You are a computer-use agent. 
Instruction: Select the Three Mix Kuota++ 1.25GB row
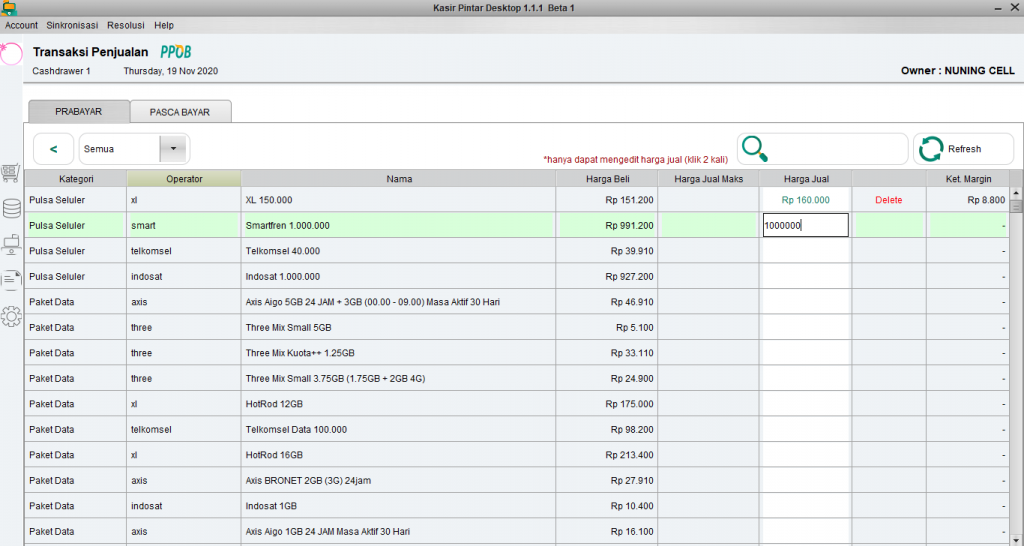coord(517,353)
